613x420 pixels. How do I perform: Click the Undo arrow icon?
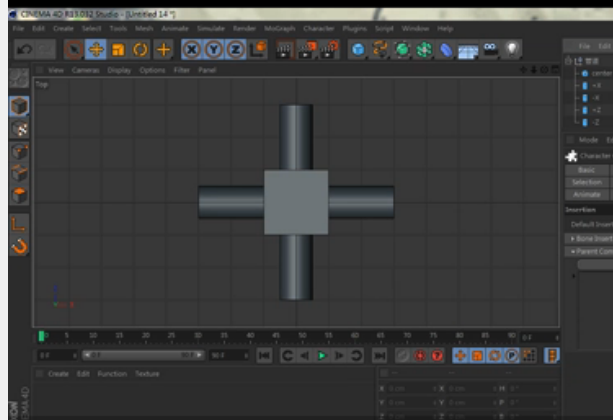(x=25, y=50)
